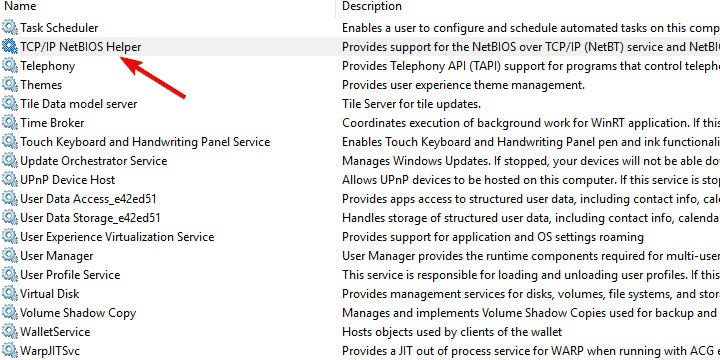
Task: Click the Time Broker gear icon
Action: [x=9, y=123]
